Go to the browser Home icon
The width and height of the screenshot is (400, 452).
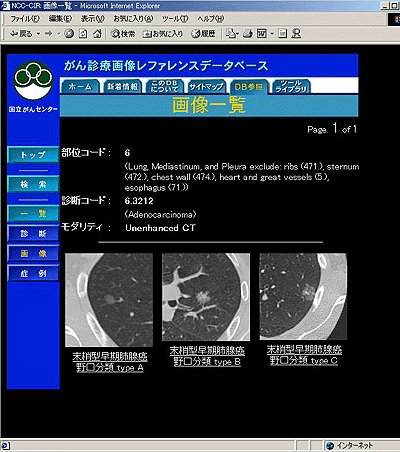(x=97, y=33)
